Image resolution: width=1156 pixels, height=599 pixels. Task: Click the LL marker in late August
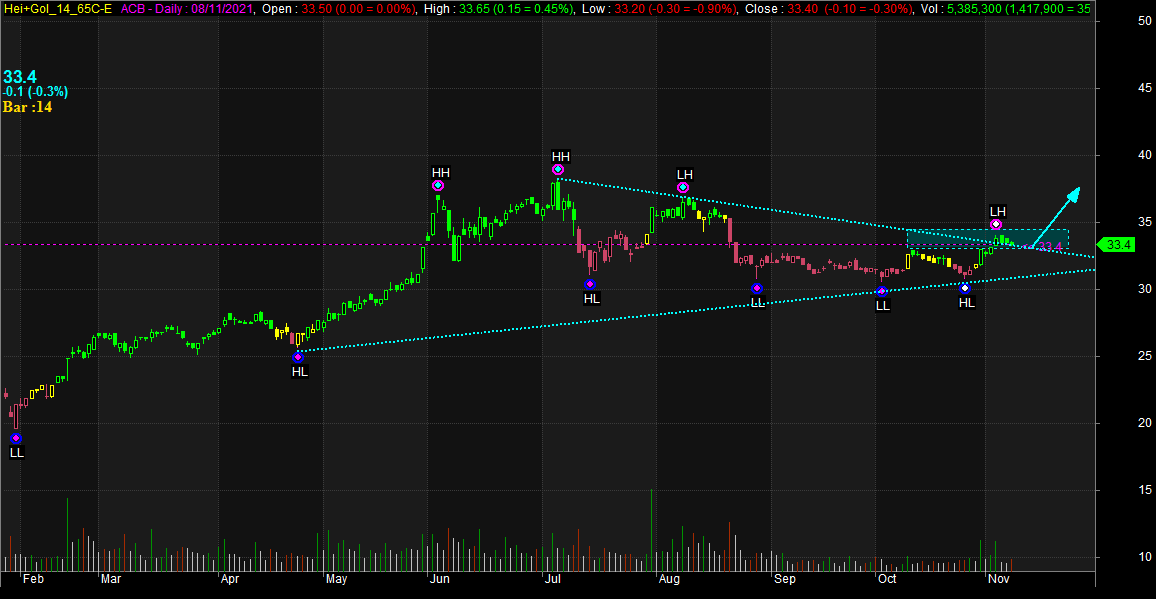click(757, 289)
